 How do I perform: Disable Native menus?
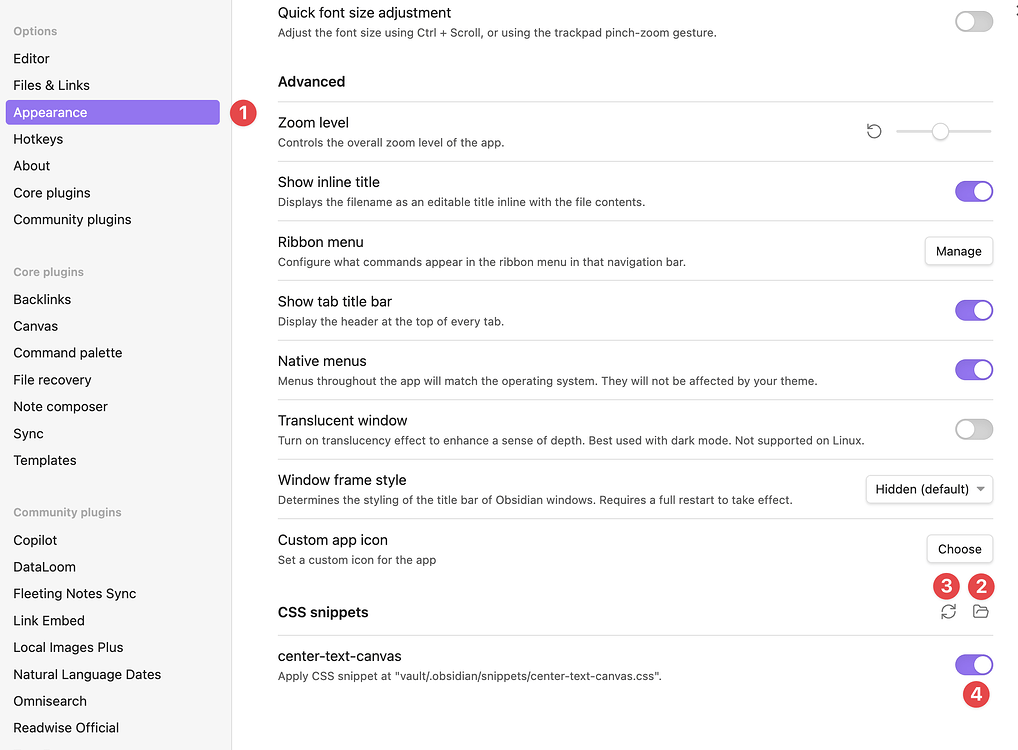(x=973, y=369)
